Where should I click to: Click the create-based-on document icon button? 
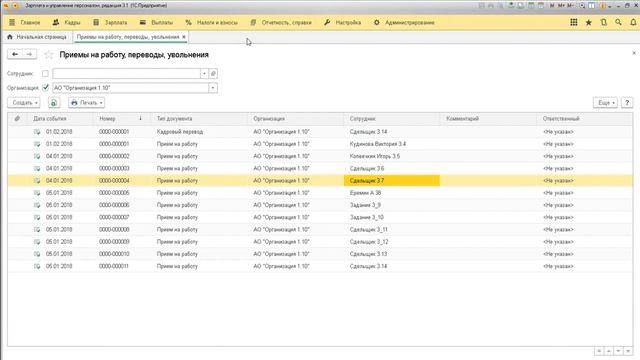[x=54, y=103]
